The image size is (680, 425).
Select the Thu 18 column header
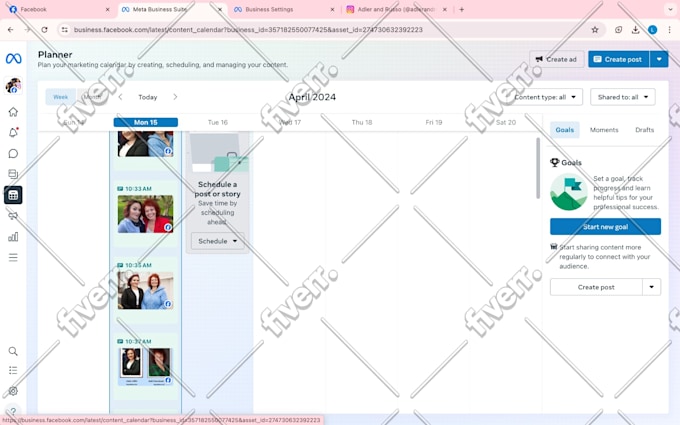[362, 122]
